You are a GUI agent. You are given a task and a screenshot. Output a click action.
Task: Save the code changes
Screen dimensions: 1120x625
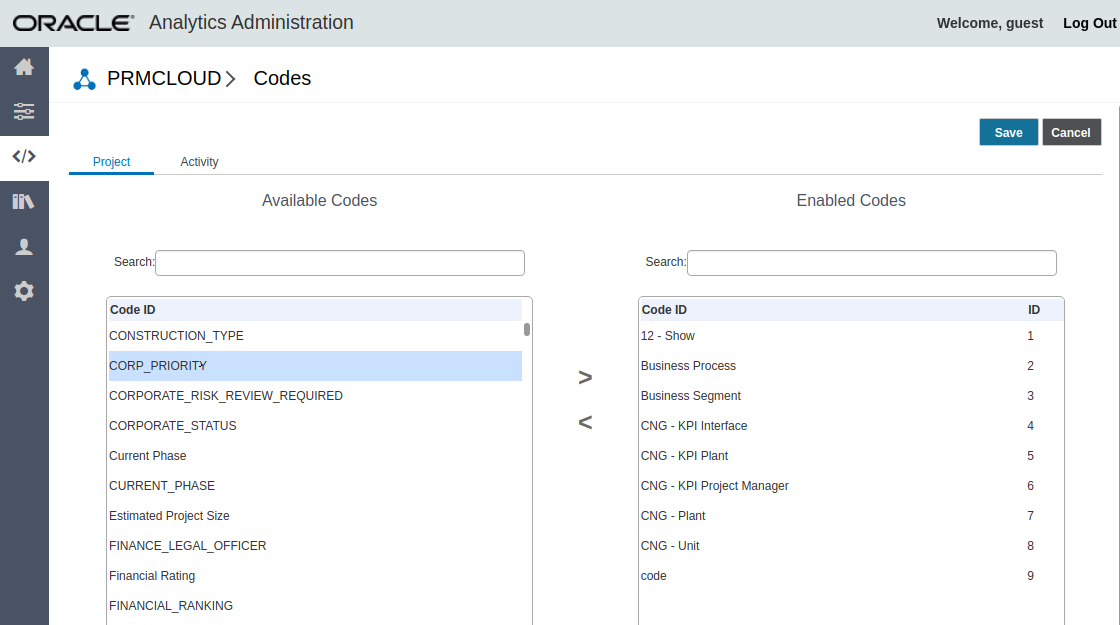[1008, 131]
